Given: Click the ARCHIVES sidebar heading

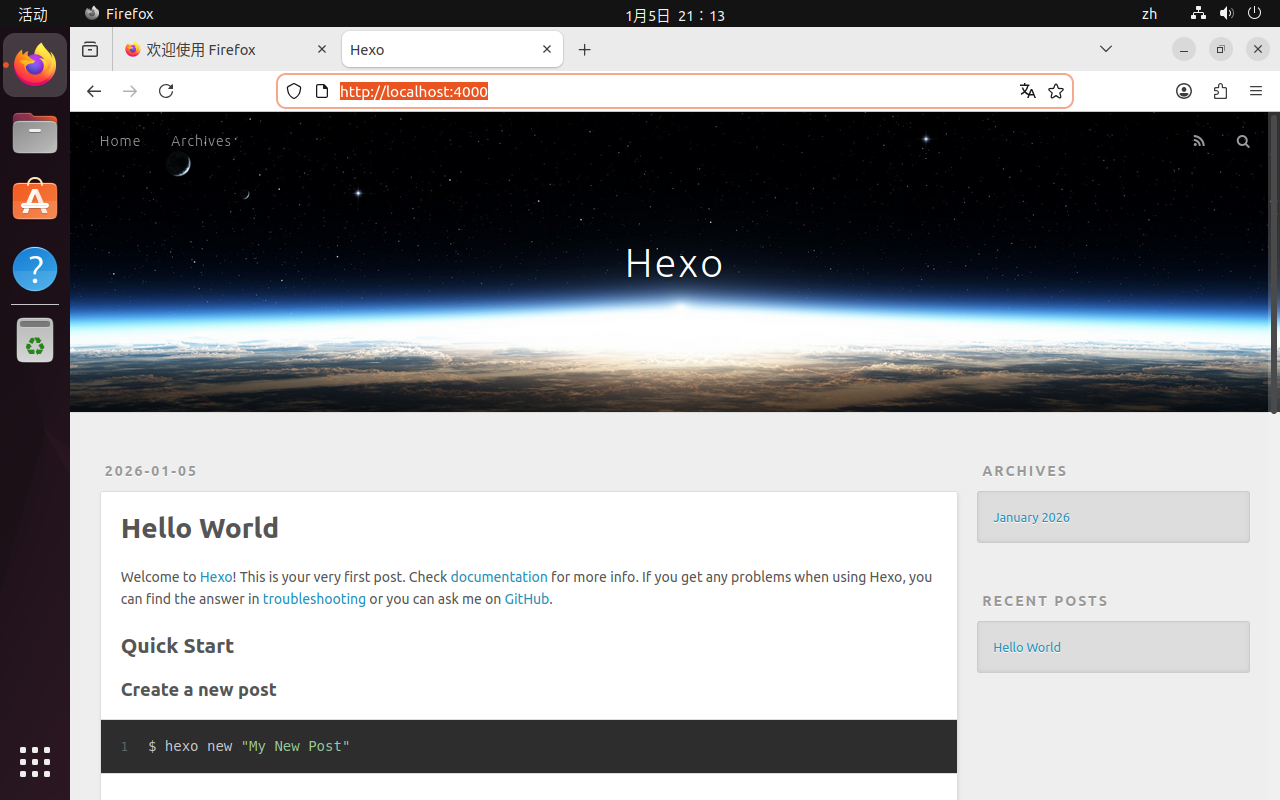Looking at the screenshot, I should tap(1025, 471).
